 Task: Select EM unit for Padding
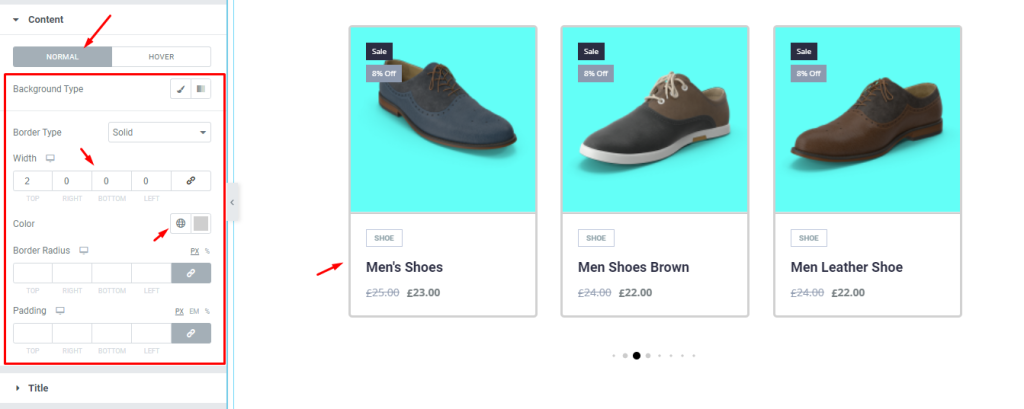(x=194, y=312)
